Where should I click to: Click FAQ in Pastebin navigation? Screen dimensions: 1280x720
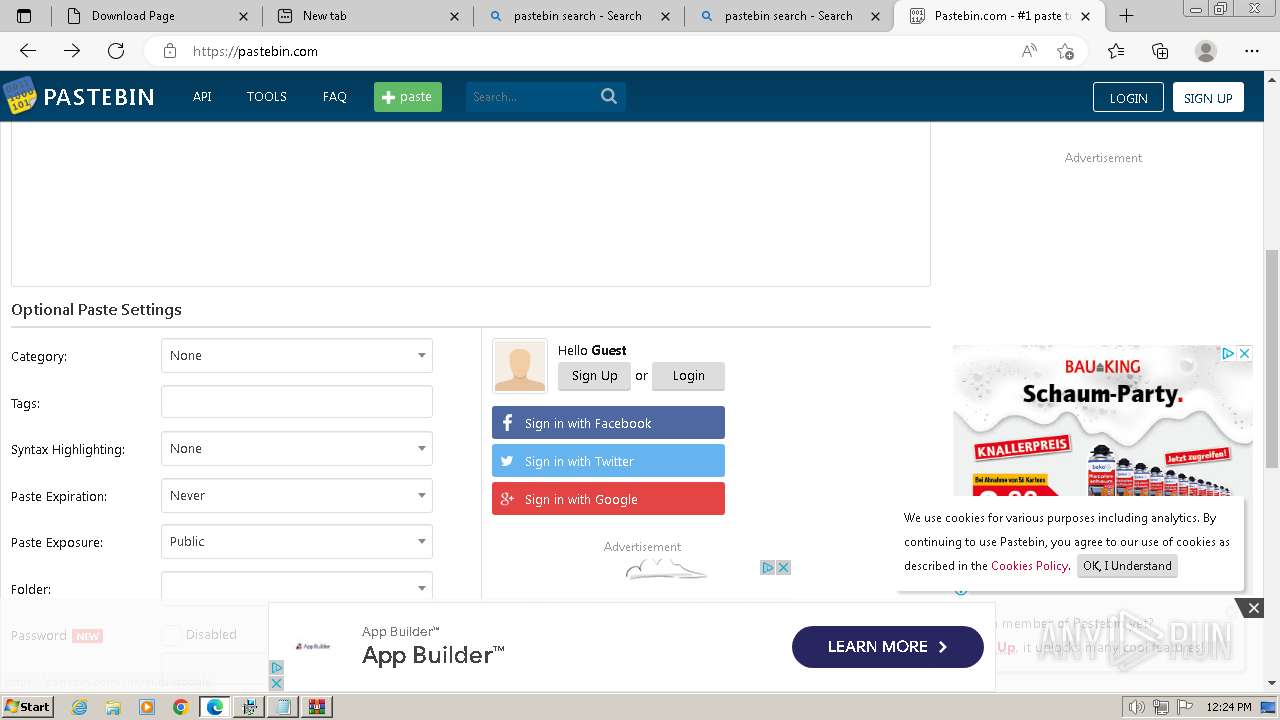[x=335, y=97]
